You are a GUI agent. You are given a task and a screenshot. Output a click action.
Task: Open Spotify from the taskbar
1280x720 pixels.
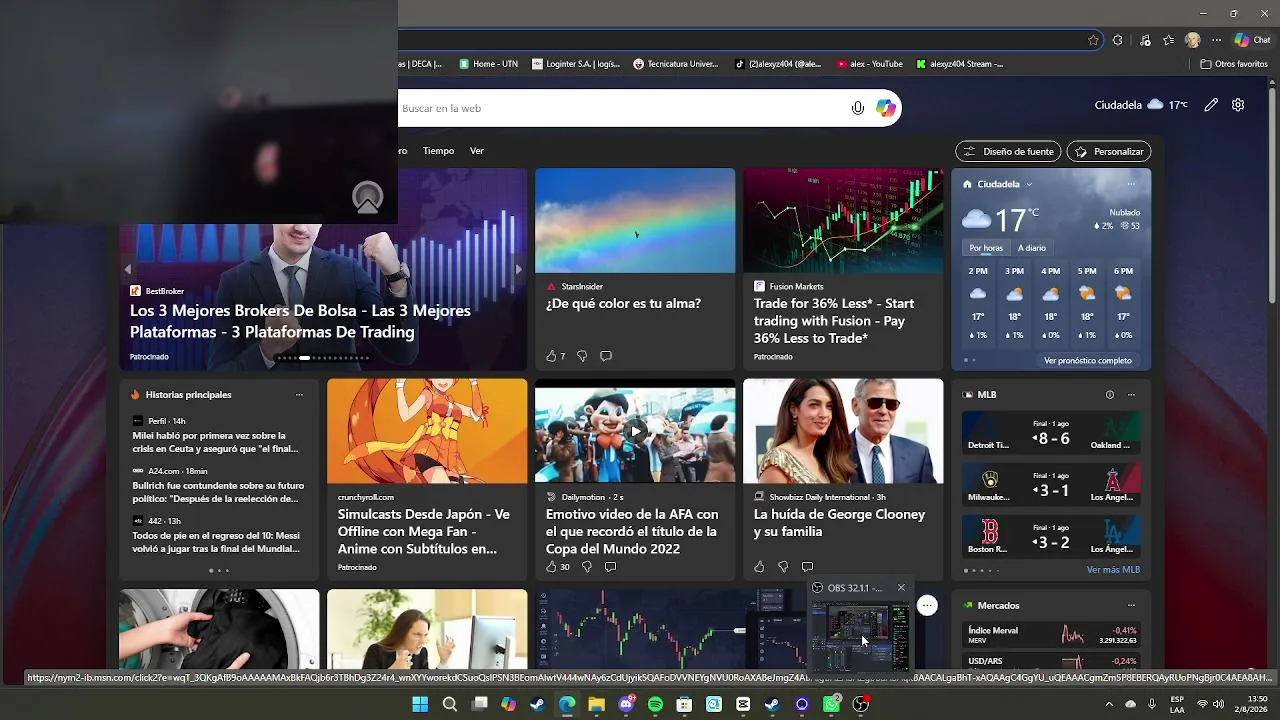(655, 704)
